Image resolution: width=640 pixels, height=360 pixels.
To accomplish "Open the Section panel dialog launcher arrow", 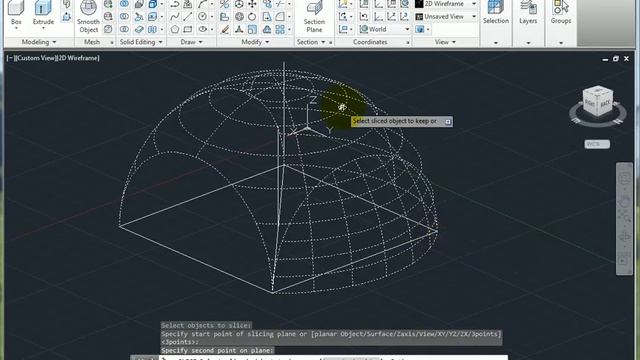I will point(331,42).
